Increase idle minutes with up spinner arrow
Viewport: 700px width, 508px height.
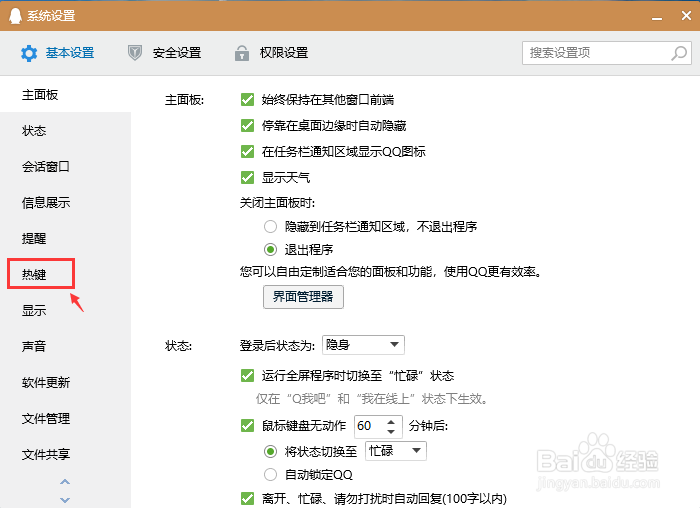point(391,421)
